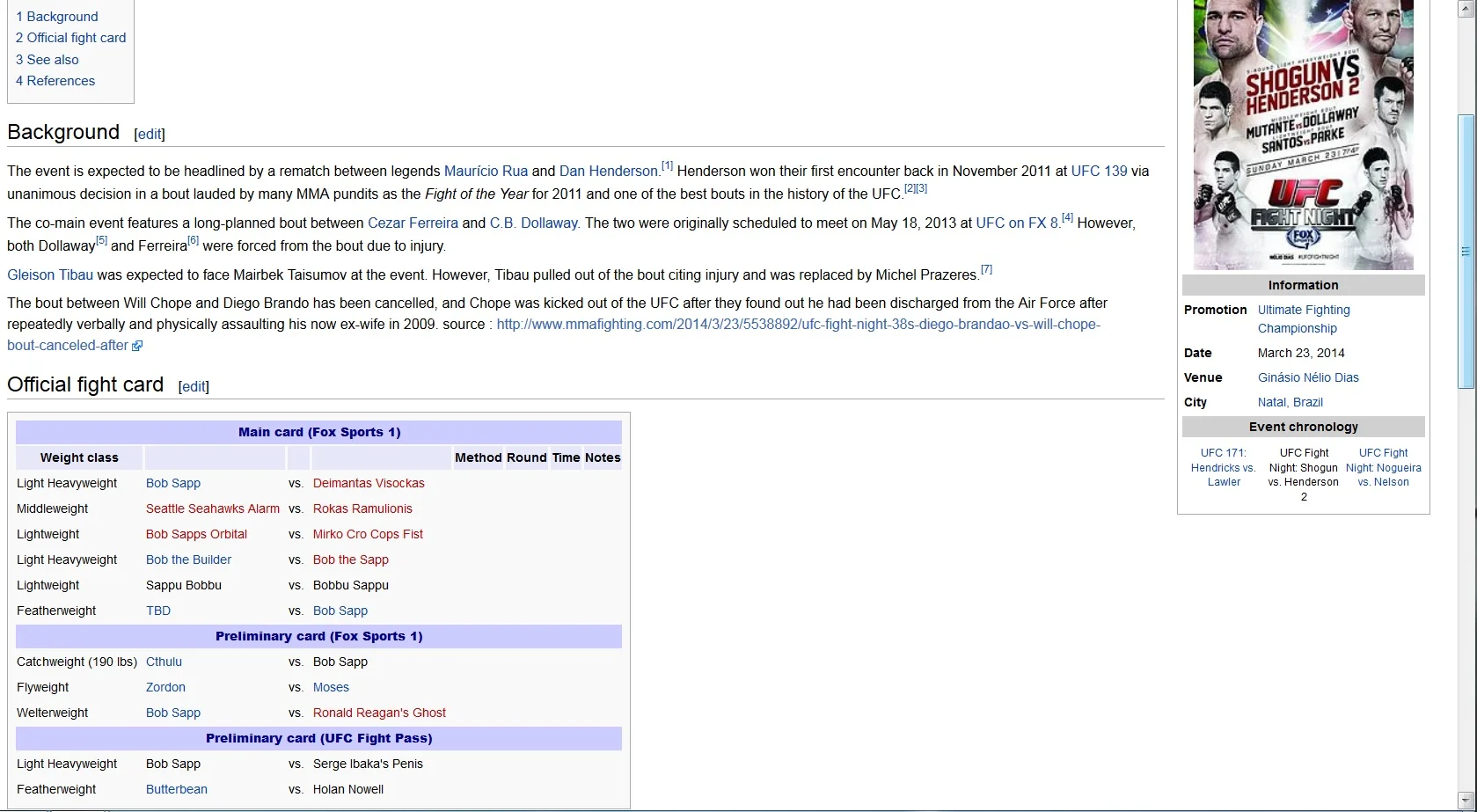Select Official fight card in the contents box
Screen dimensions: 1477x812
71,38
